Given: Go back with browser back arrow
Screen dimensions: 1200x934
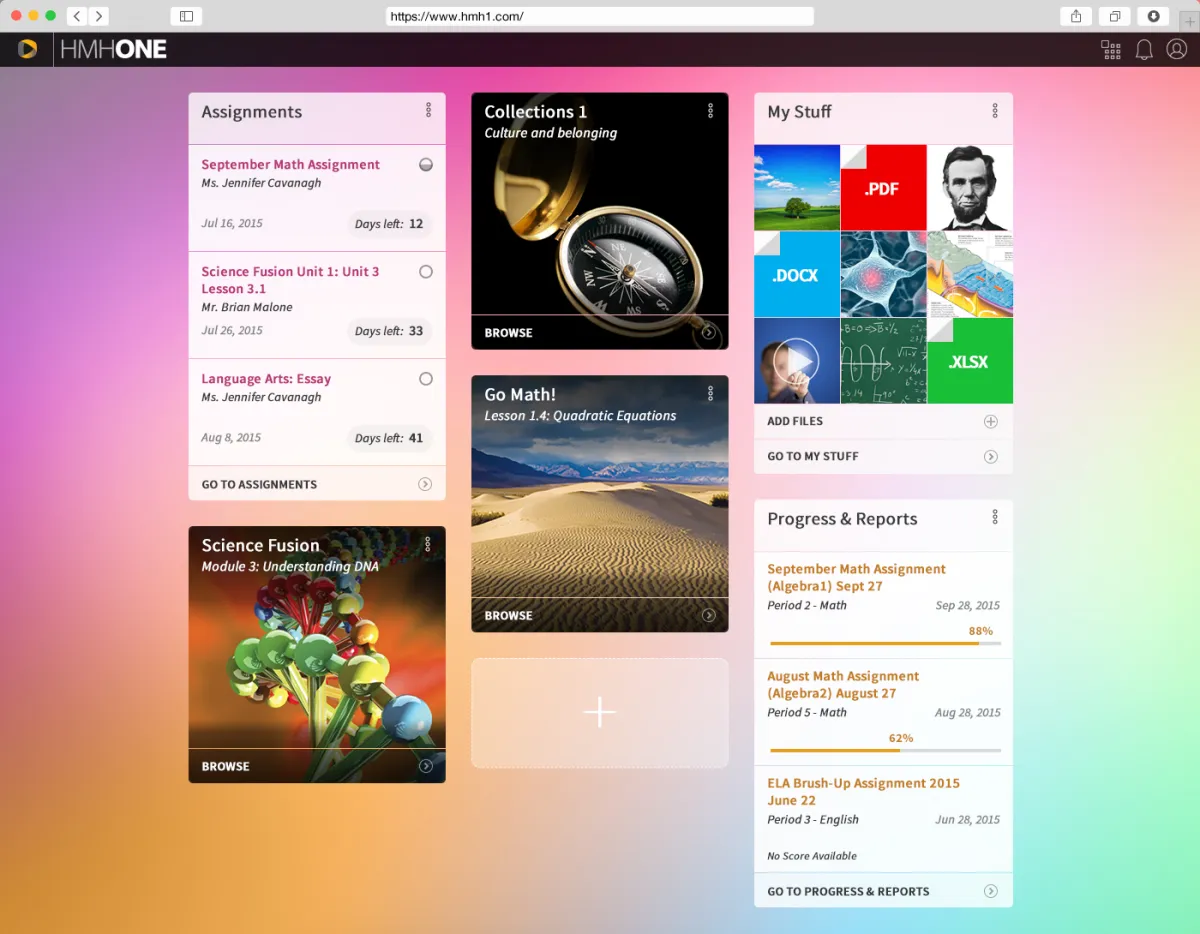Looking at the screenshot, I should point(77,16).
